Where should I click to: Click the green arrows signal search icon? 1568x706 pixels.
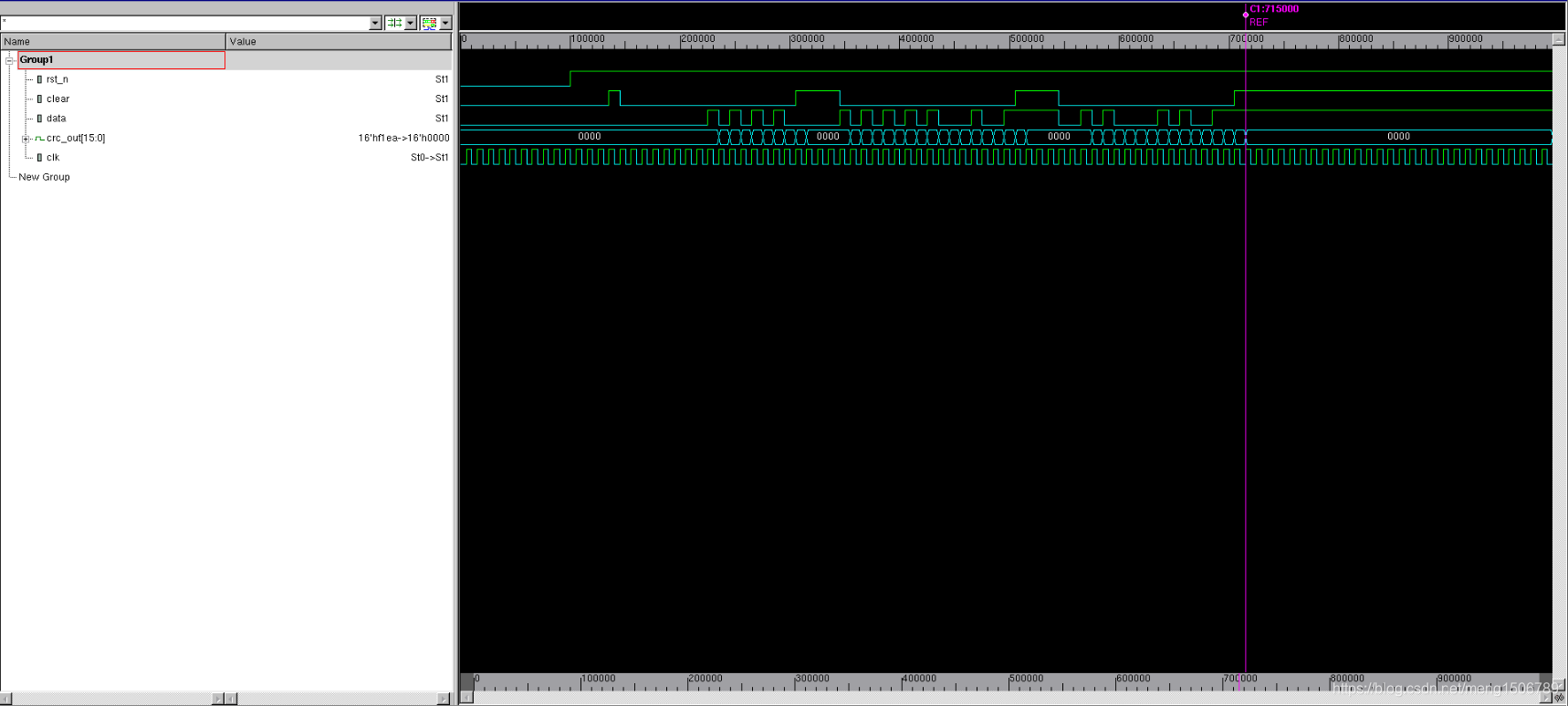tap(394, 23)
